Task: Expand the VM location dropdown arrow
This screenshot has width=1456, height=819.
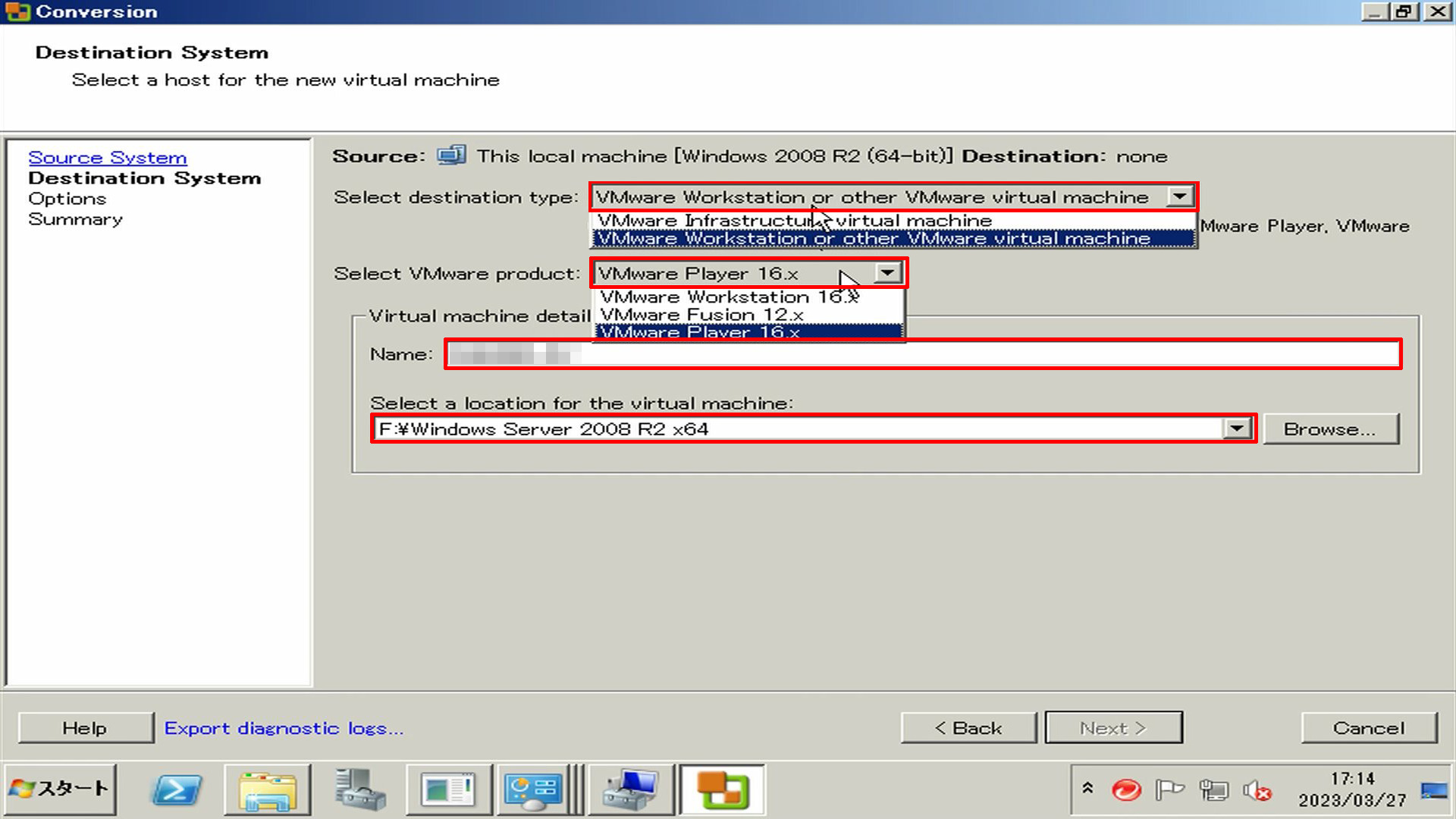Action: click(1237, 428)
